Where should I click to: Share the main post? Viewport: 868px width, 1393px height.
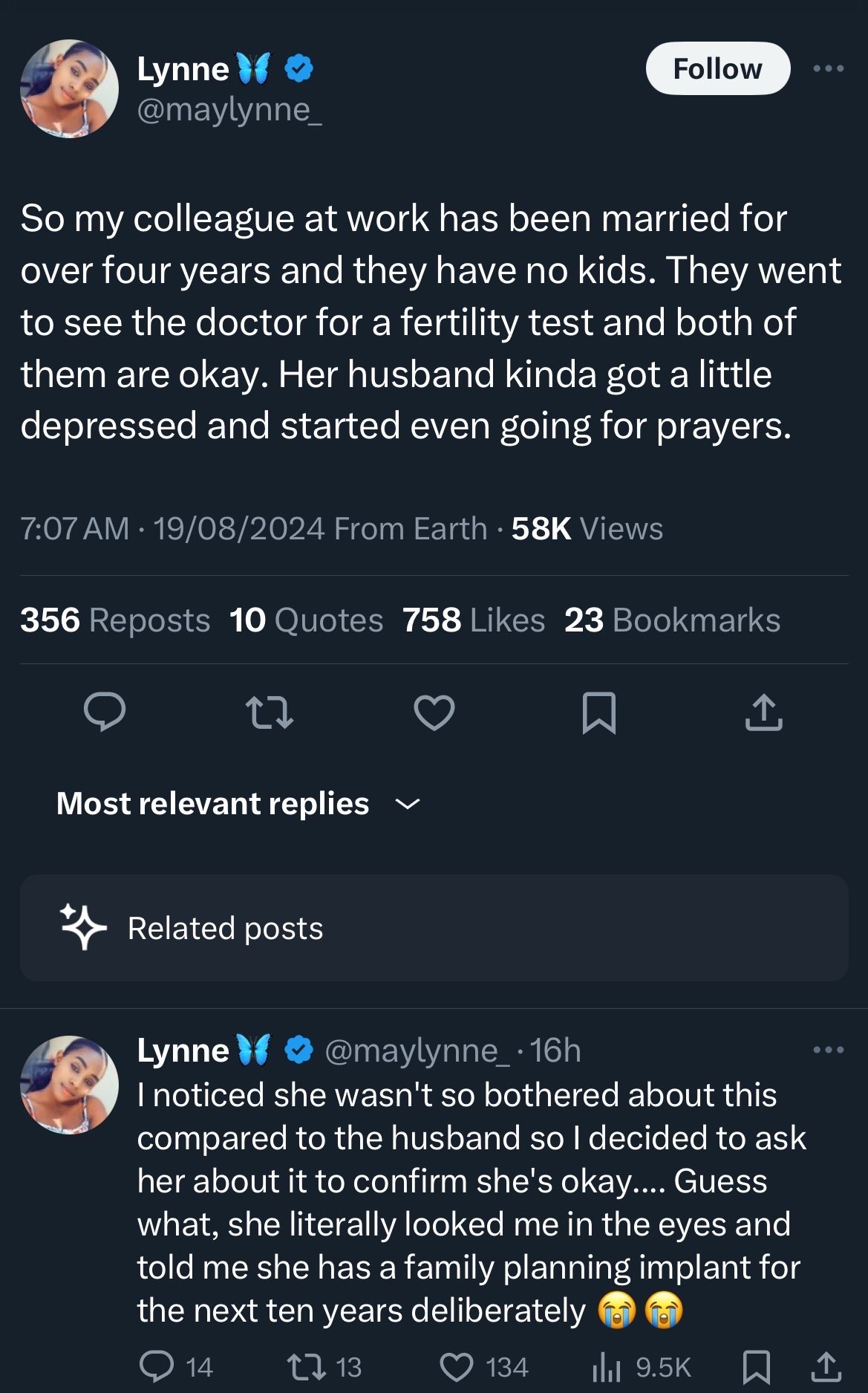click(x=763, y=712)
